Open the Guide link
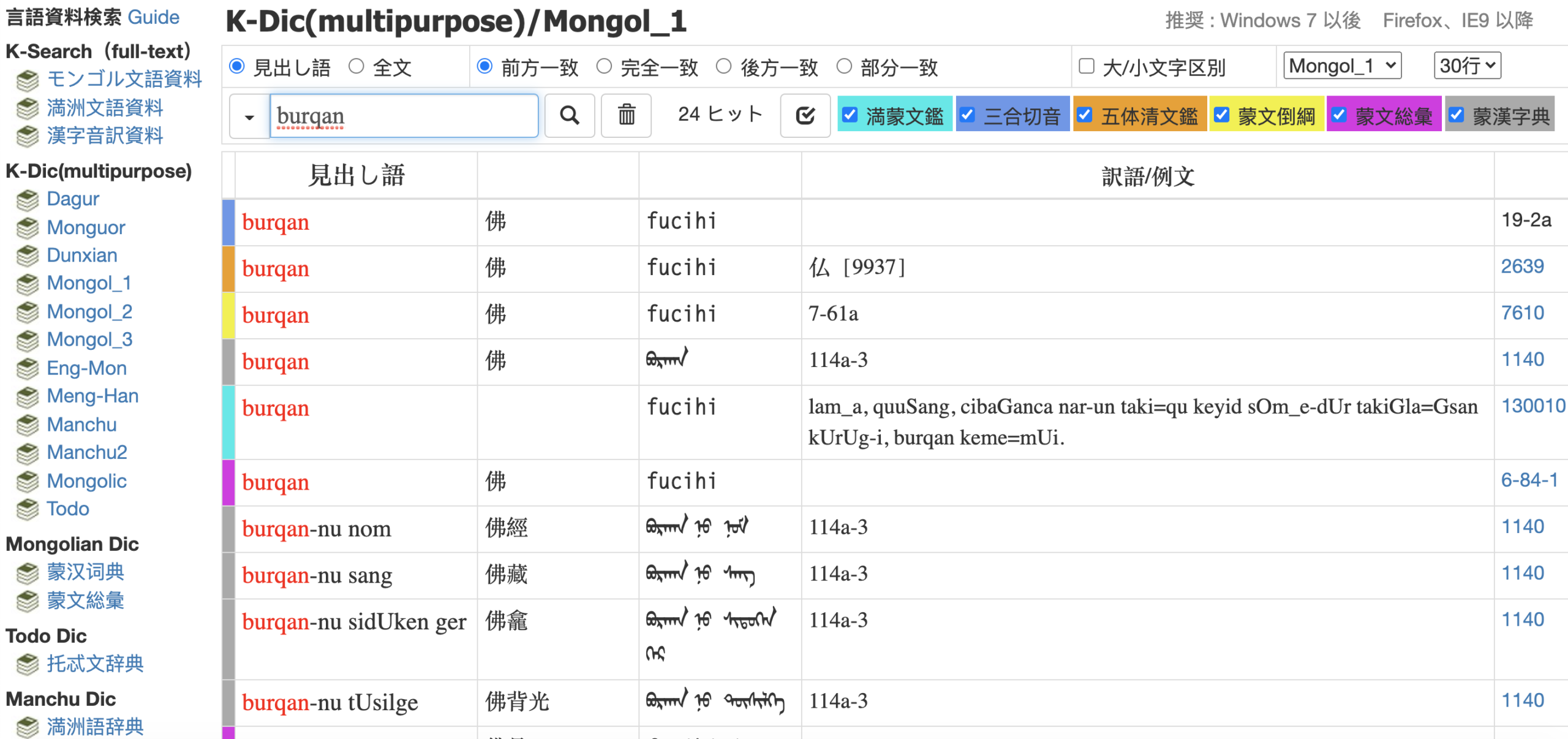The image size is (1568, 739). point(154,17)
